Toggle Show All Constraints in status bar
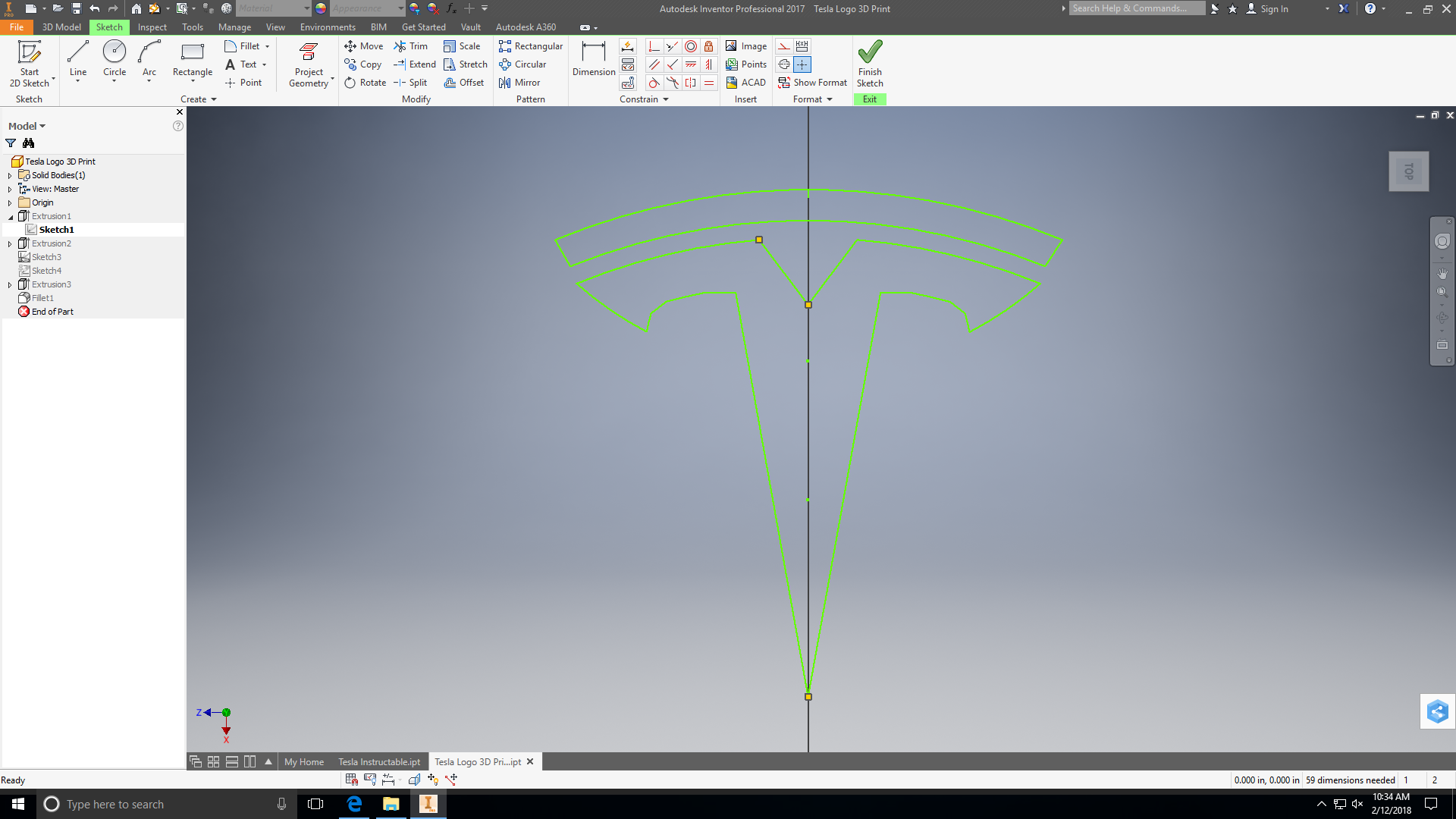Viewport: 1456px width, 819px height. [370, 780]
